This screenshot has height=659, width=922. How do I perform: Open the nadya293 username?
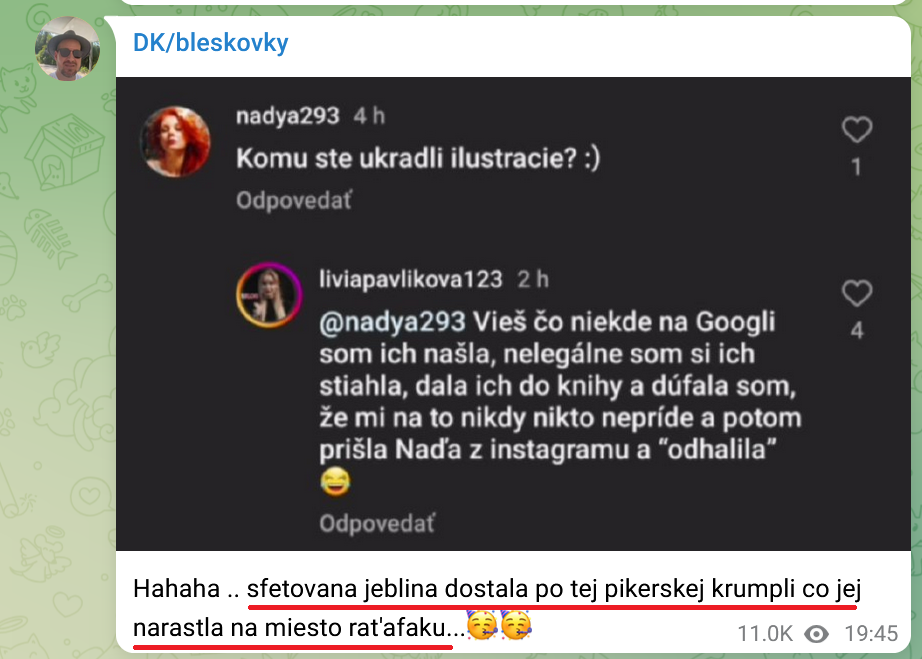288,116
